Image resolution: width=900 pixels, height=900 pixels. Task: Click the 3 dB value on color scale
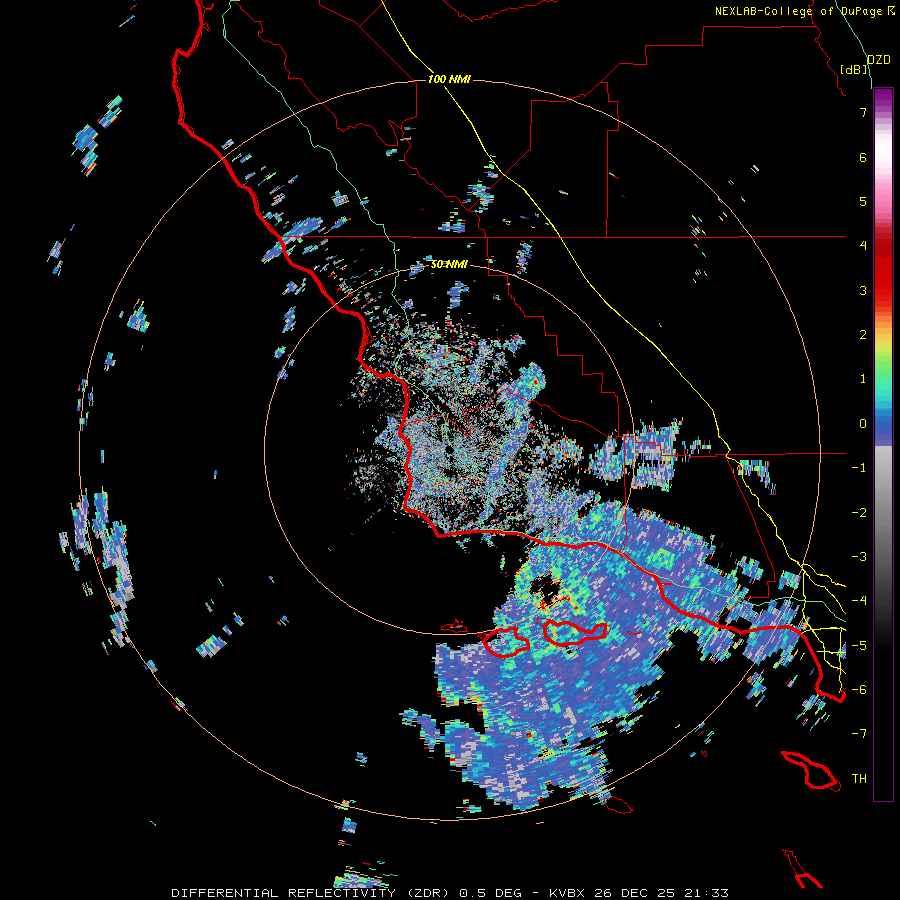(x=863, y=290)
